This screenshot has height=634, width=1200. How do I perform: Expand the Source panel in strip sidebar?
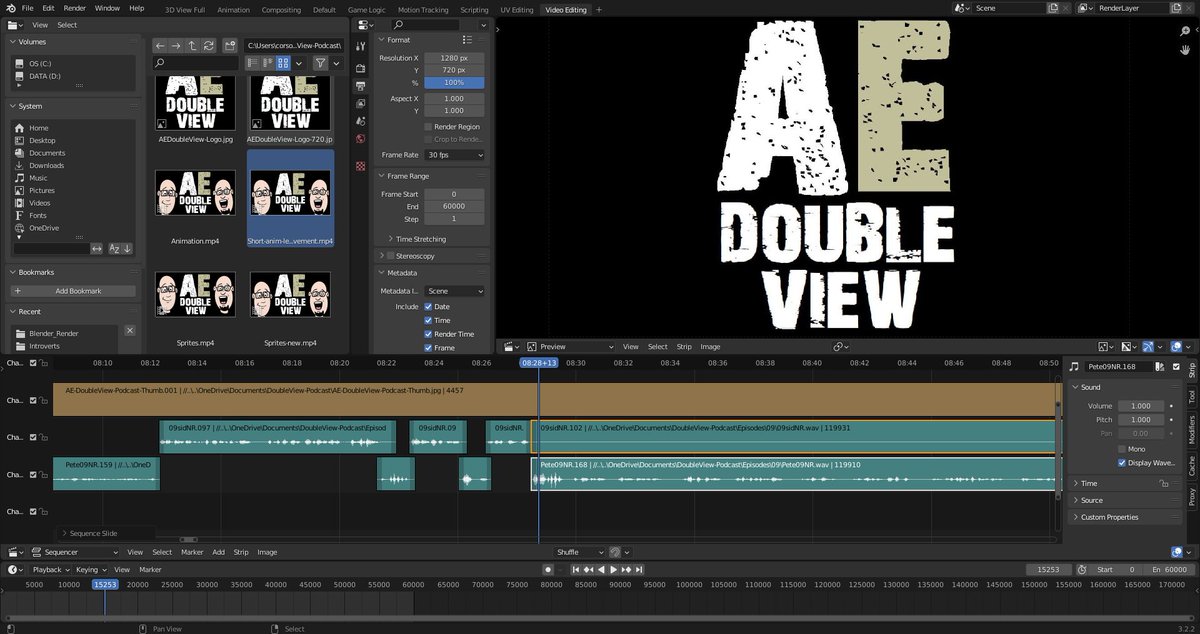coord(1090,500)
